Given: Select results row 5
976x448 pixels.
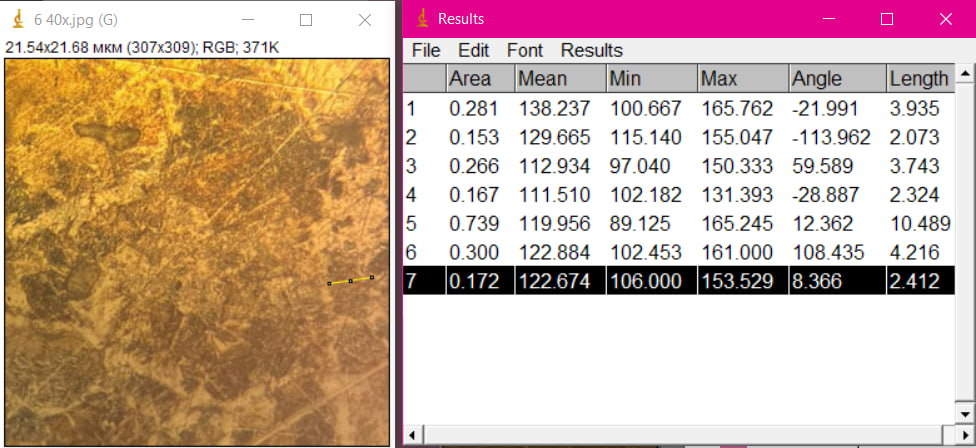Looking at the screenshot, I should coord(678,224).
